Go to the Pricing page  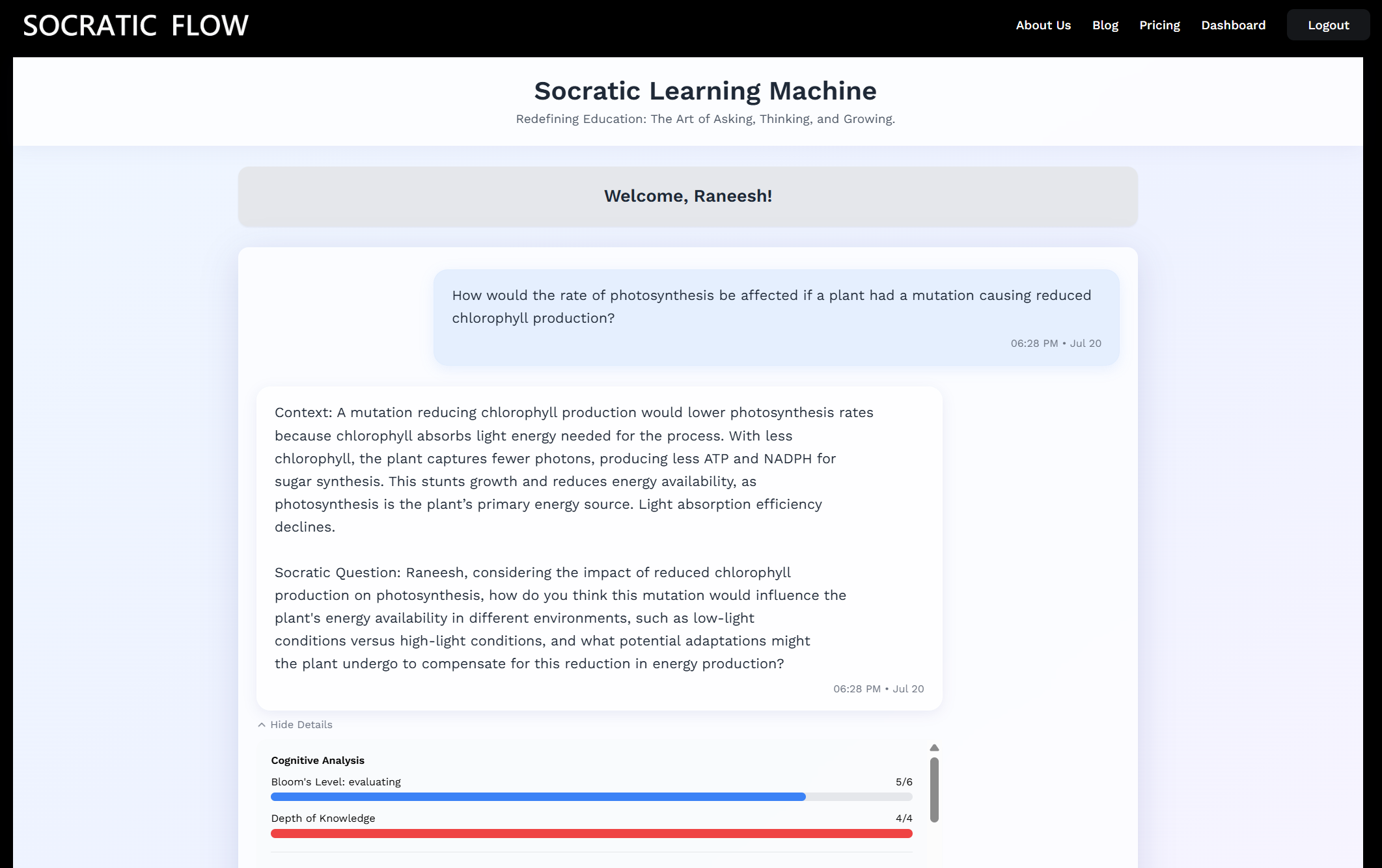[1159, 25]
